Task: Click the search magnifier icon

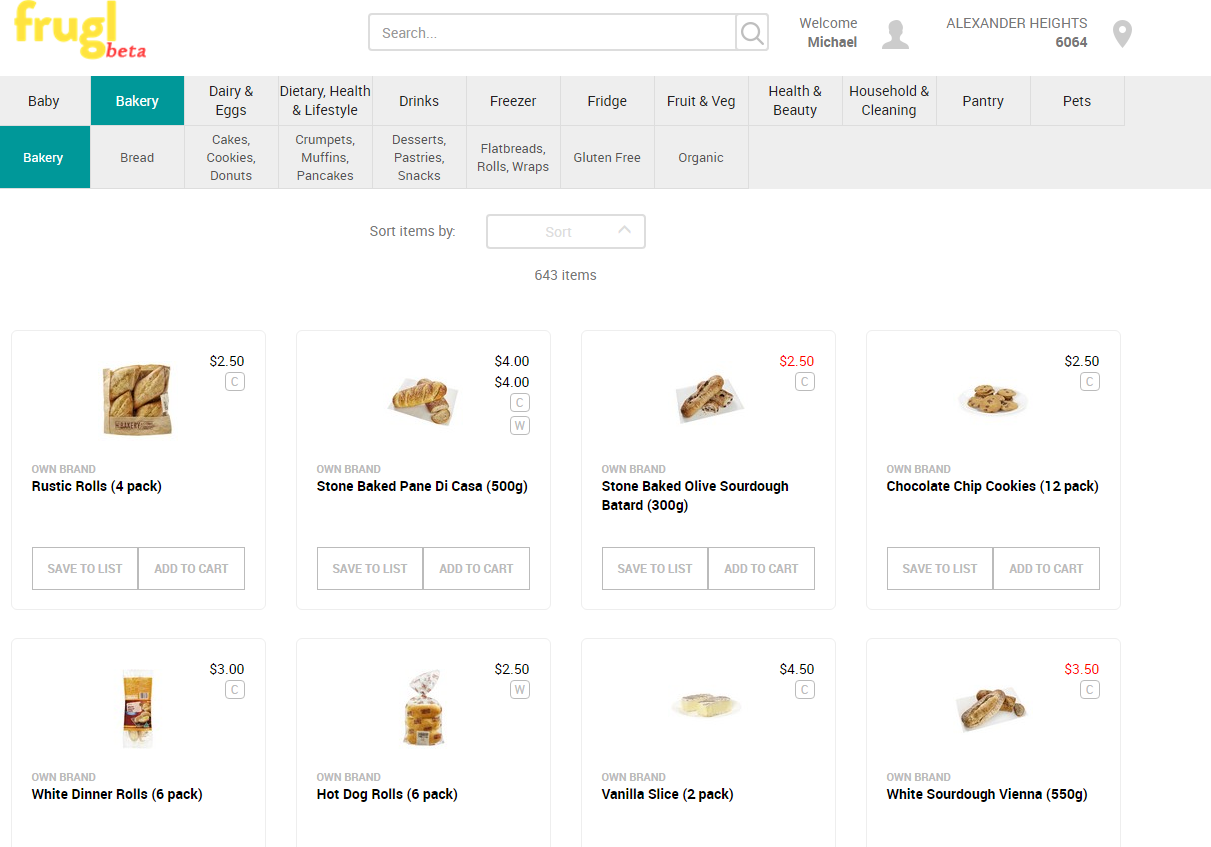Action: pyautogui.click(x=752, y=33)
